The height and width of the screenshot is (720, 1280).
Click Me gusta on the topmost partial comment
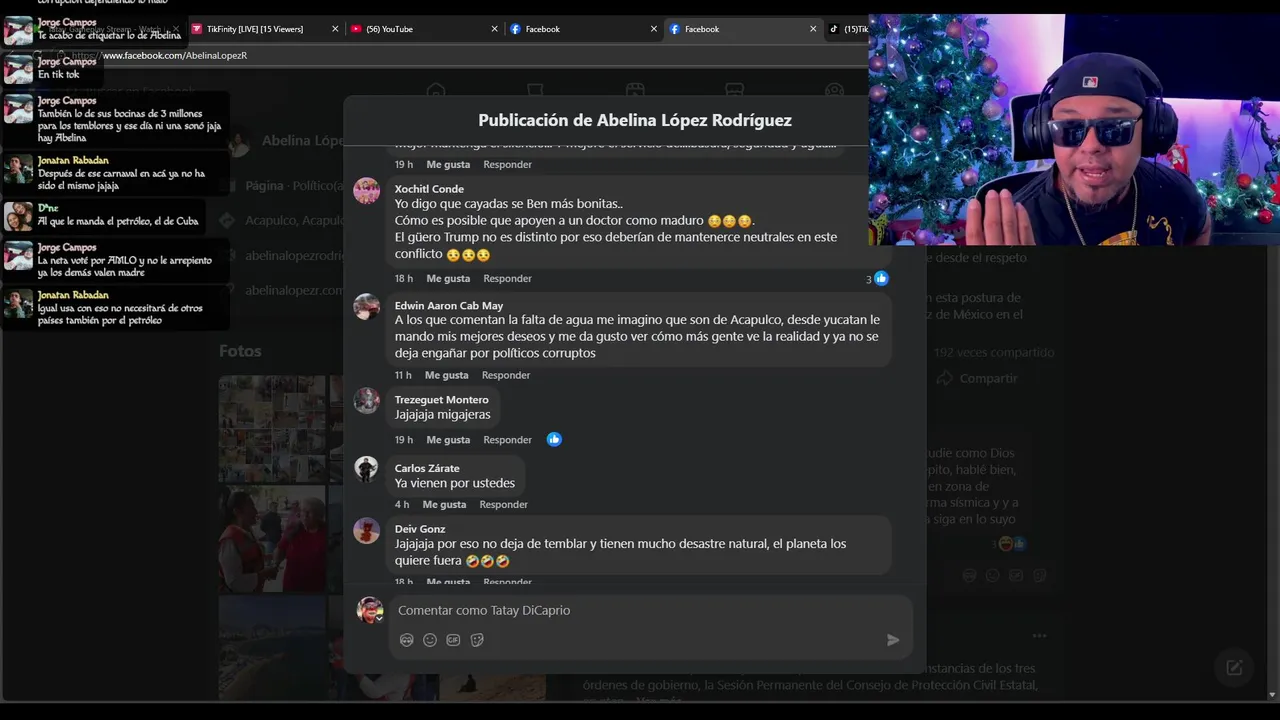(x=448, y=164)
